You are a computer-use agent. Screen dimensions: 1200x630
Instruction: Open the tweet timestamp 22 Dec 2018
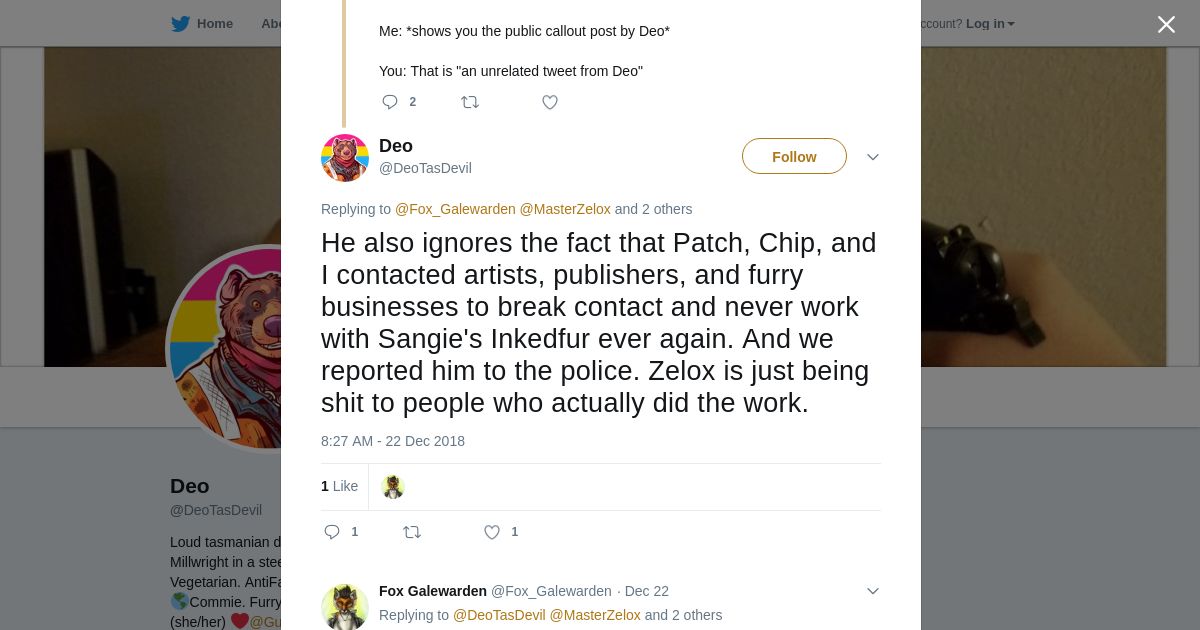[393, 441]
